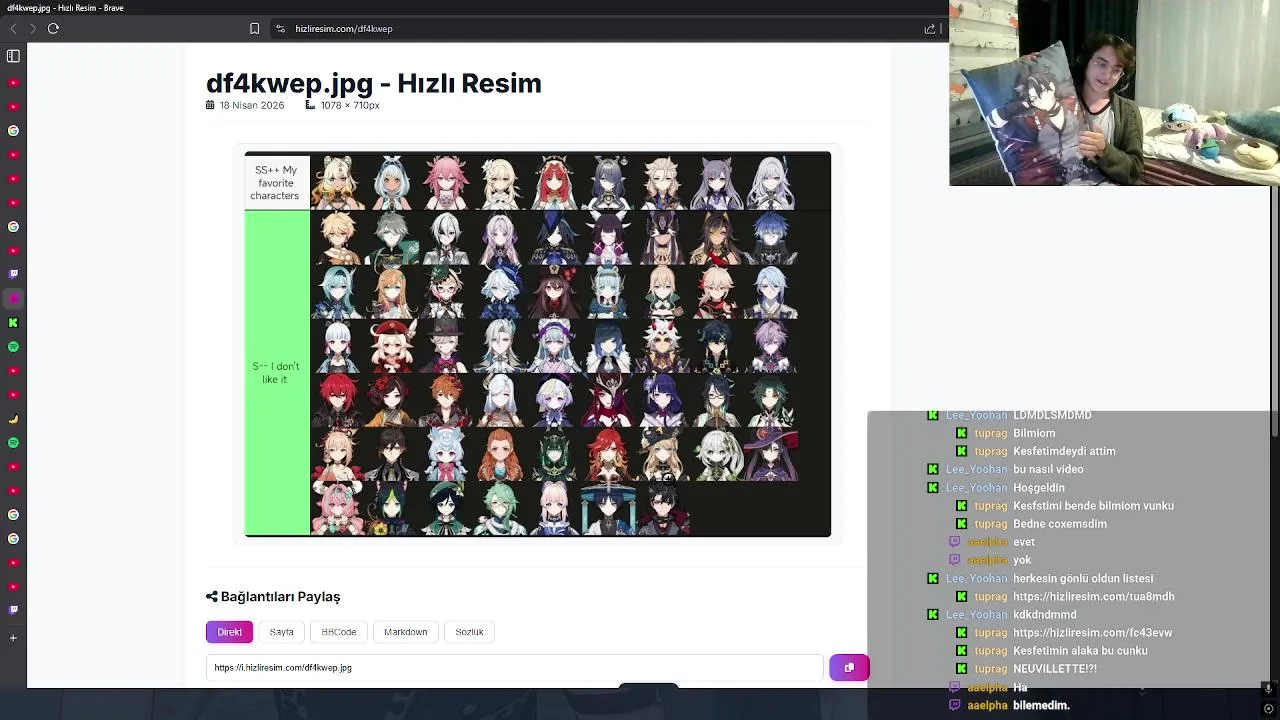The height and width of the screenshot is (720, 1280).
Task: Click the Bağlantıları Paylaş heading
Action: 280,597
